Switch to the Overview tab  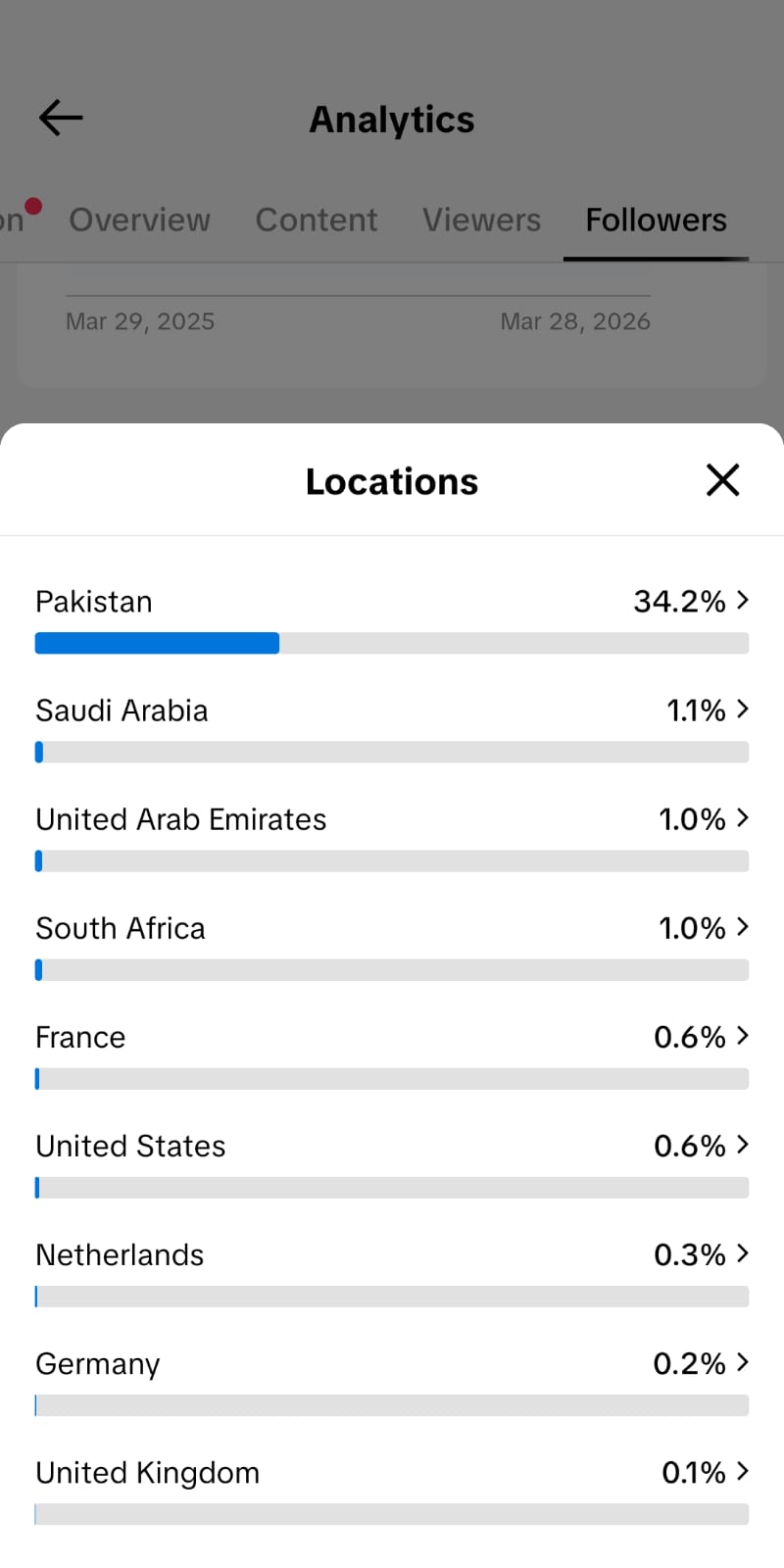pos(139,220)
